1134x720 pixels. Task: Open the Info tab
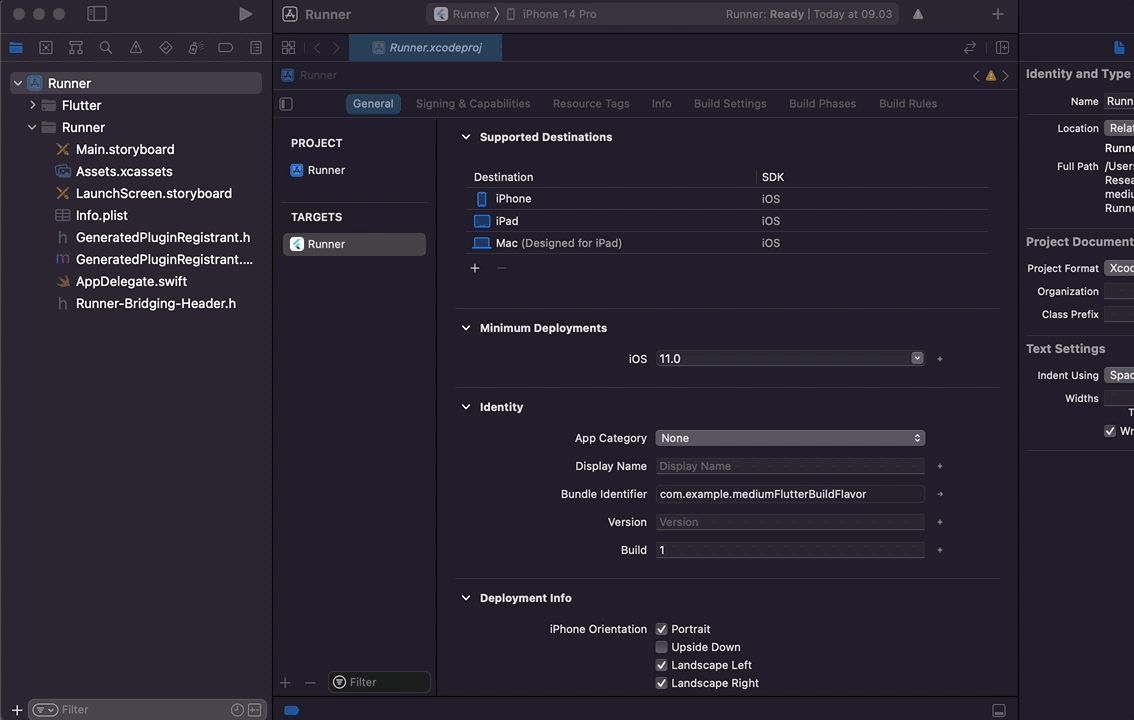click(x=661, y=103)
